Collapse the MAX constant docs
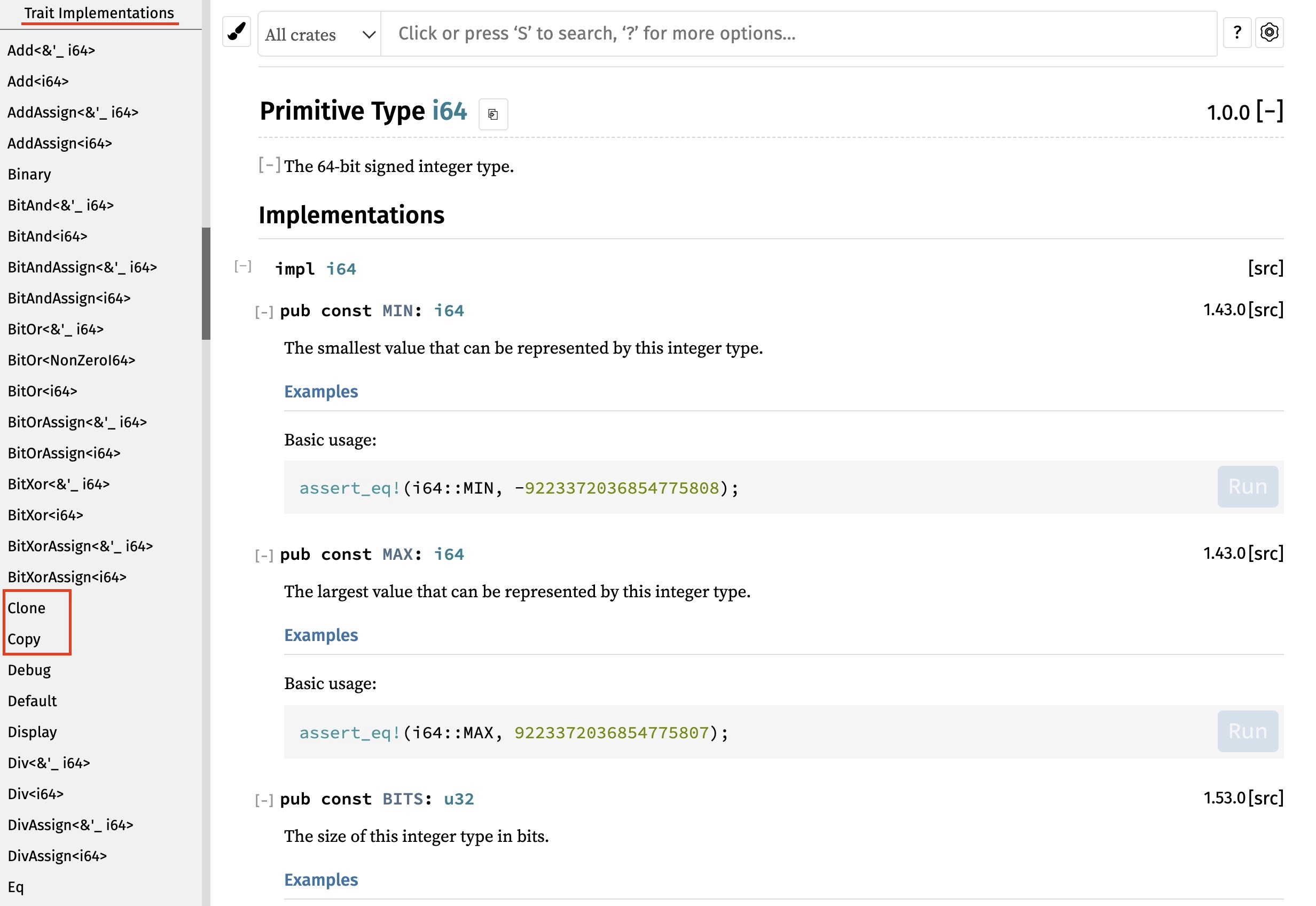 pyautogui.click(x=264, y=555)
